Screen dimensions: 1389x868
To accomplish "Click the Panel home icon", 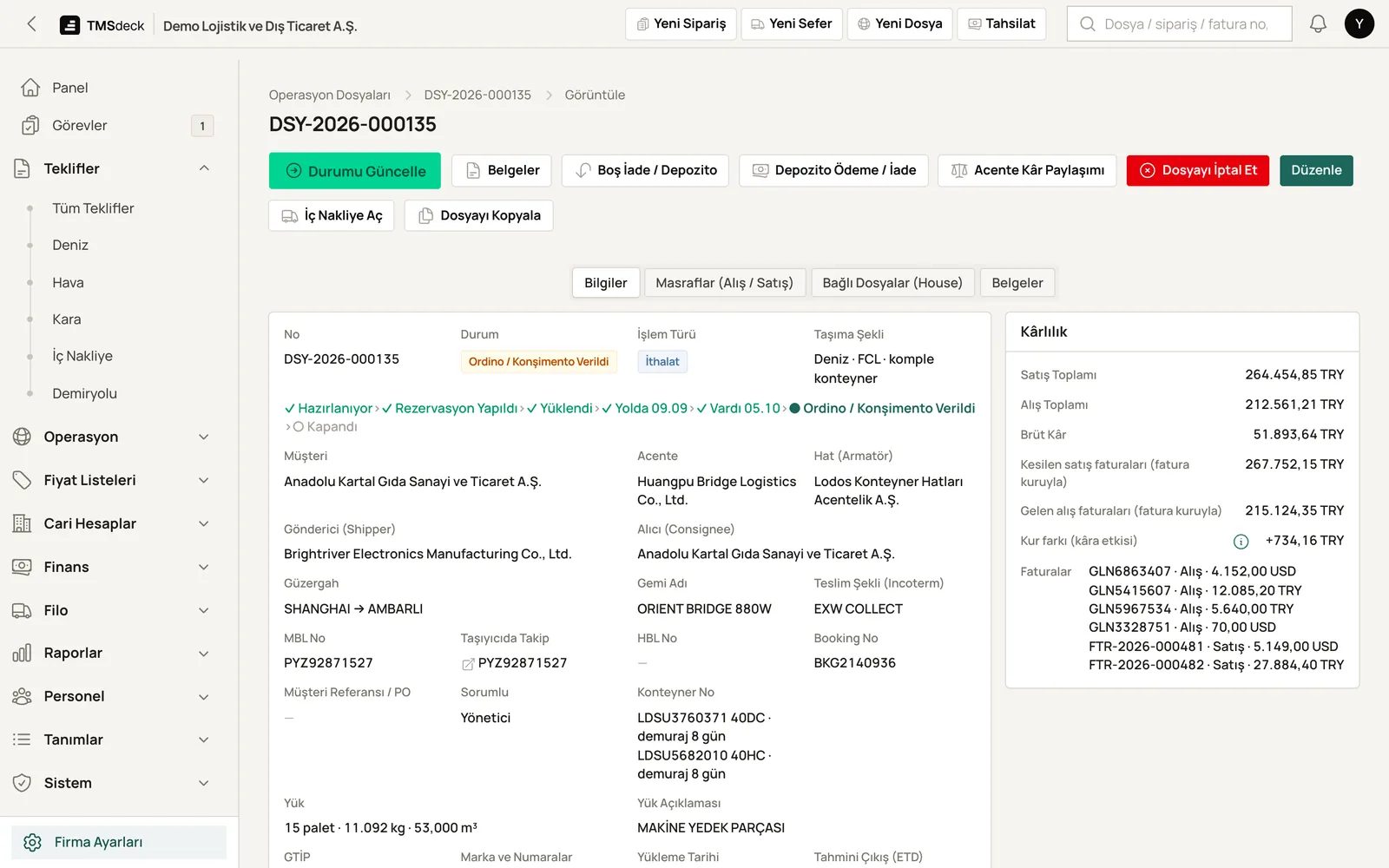I will [x=30, y=88].
